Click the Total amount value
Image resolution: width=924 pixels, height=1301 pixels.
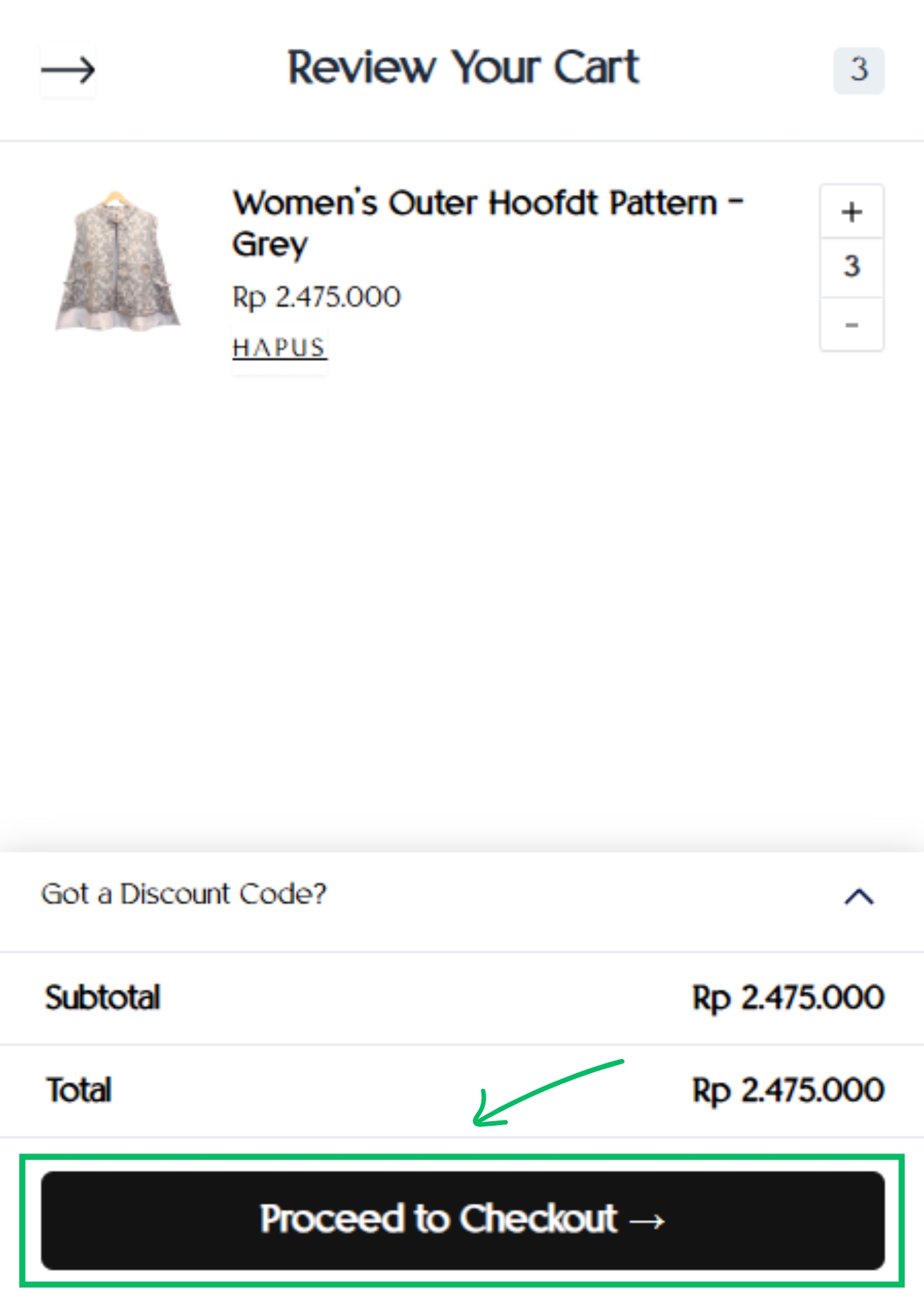tap(788, 1090)
